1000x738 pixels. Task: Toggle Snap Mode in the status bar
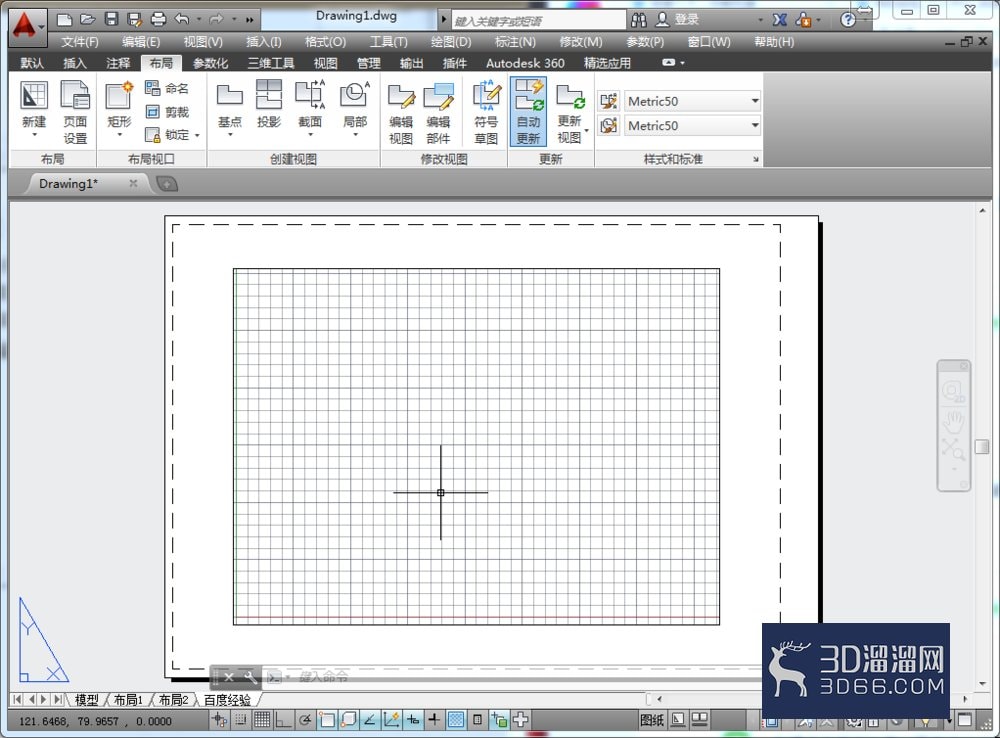click(x=241, y=720)
